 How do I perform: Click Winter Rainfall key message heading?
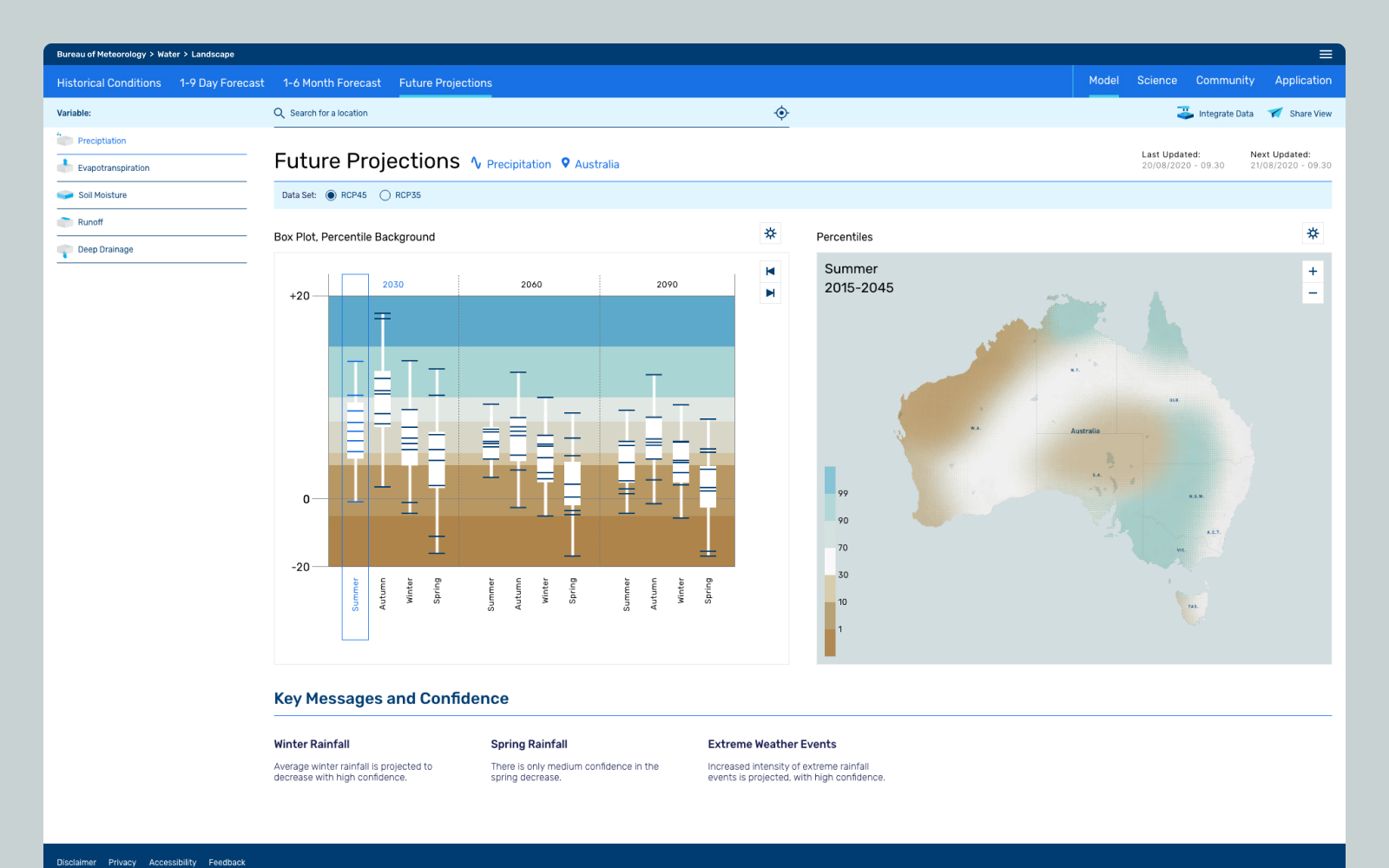(312, 744)
